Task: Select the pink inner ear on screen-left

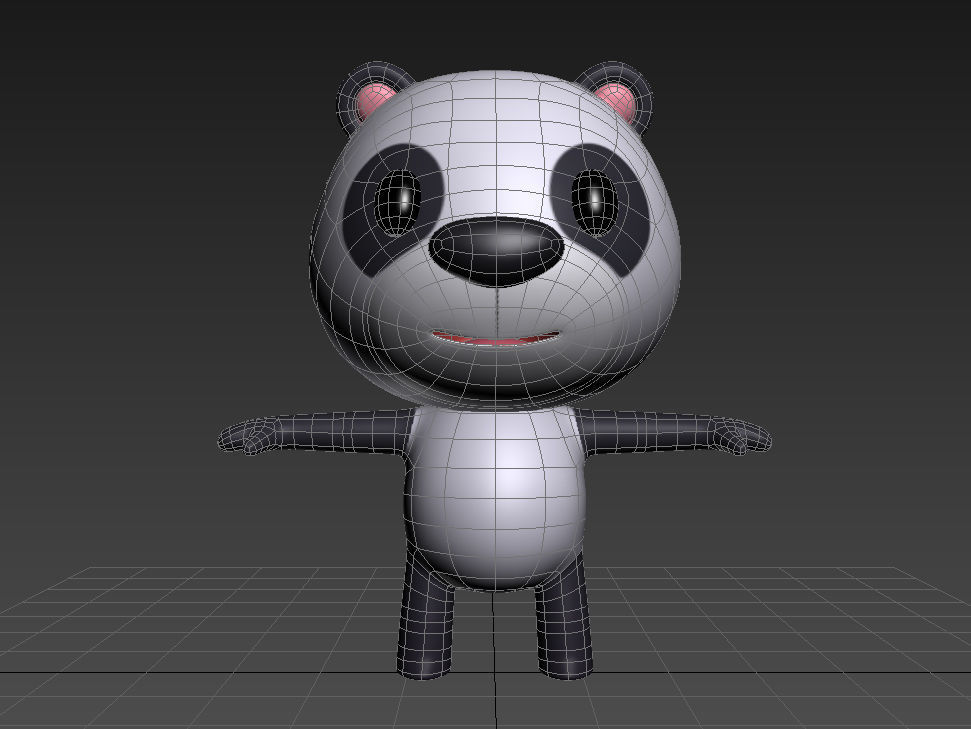Action: [374, 101]
